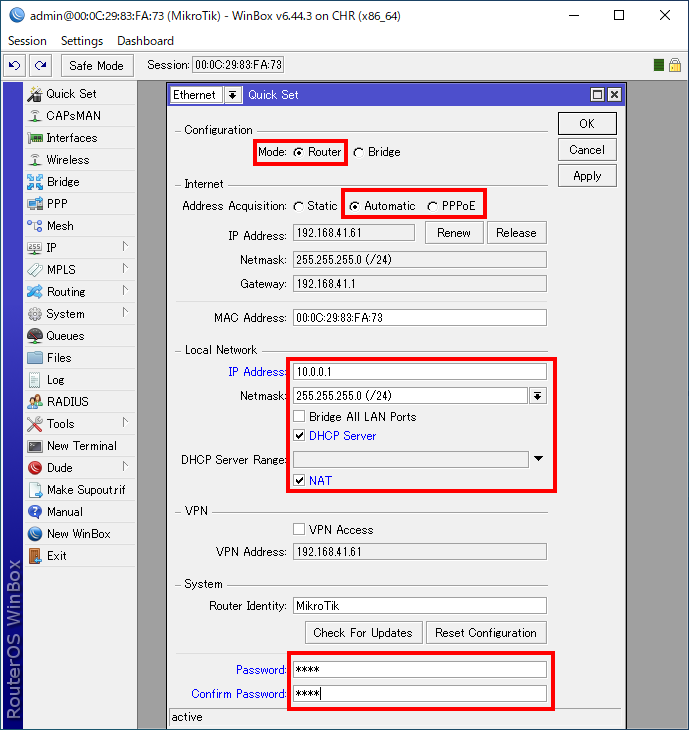Image resolution: width=689 pixels, height=730 pixels.
Task: Click the OK button
Action: 587,124
